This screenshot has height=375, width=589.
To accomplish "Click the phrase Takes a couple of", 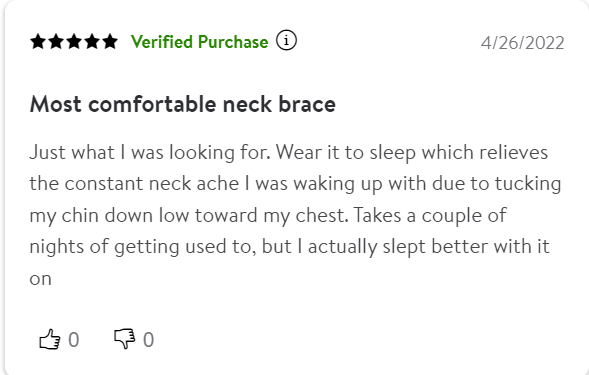I will pyautogui.click(x=430, y=216).
